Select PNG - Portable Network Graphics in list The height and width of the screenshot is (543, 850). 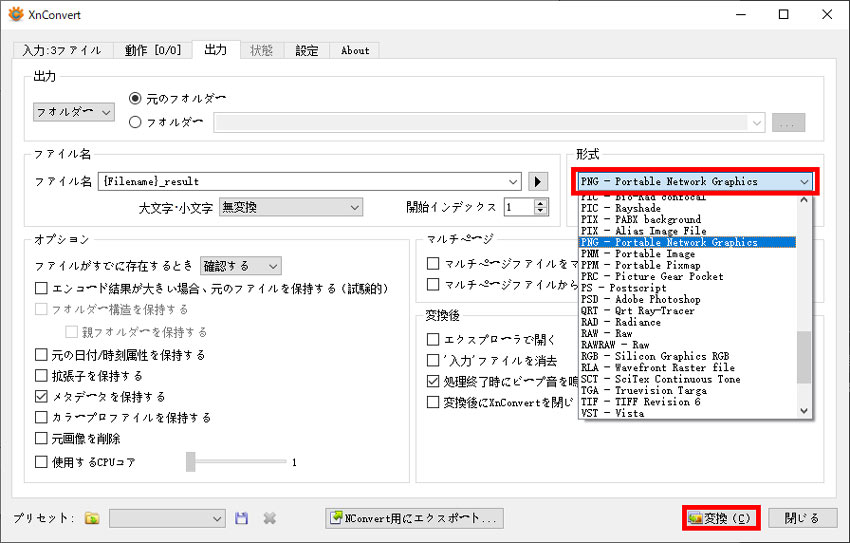click(687, 242)
